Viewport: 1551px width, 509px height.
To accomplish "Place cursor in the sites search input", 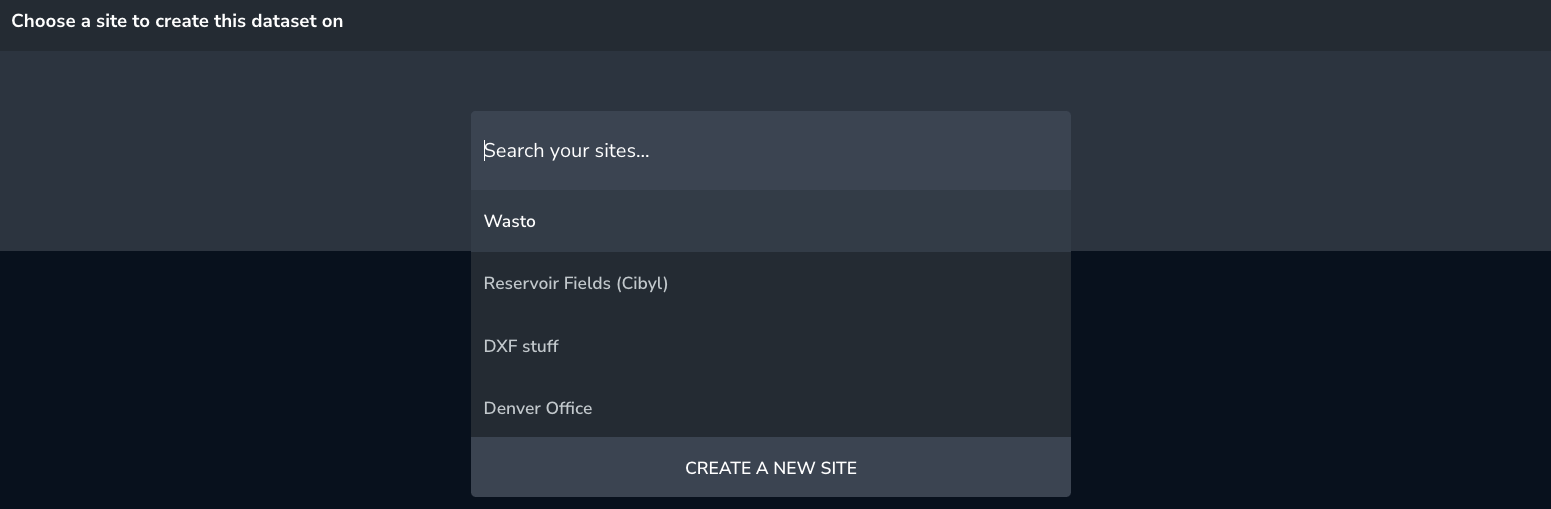I will [770, 151].
